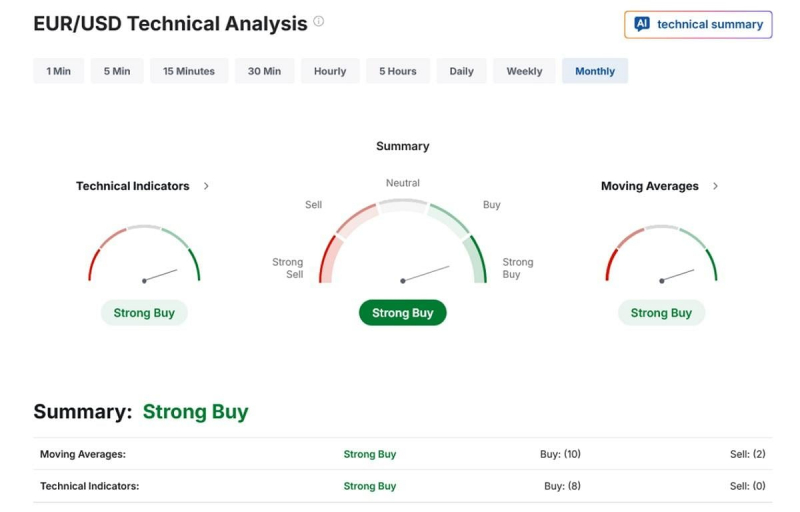This screenshot has width=800, height=512.
Task: Select the Weekly timeframe tab
Action: coord(524,71)
